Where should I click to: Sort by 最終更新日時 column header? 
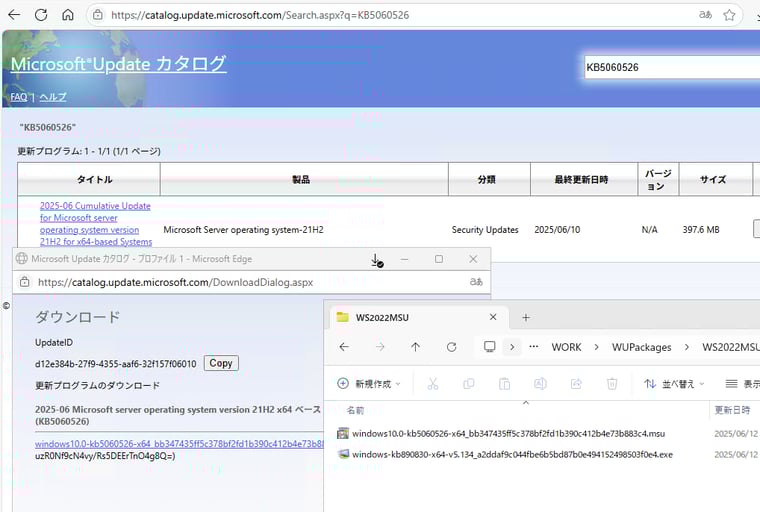[584, 179]
